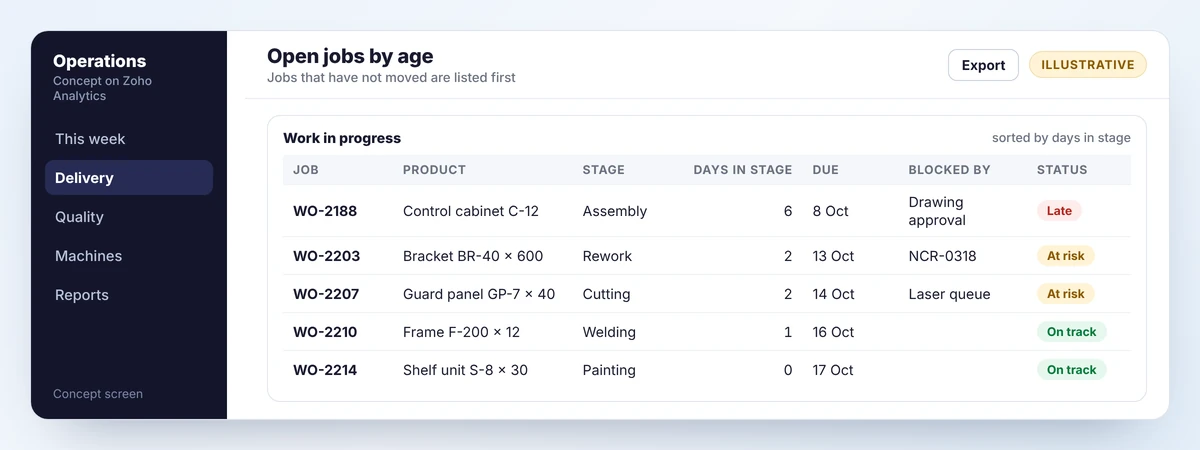Click days value 1 for WO-2210
This screenshot has height=450, width=1200.
(x=788, y=332)
